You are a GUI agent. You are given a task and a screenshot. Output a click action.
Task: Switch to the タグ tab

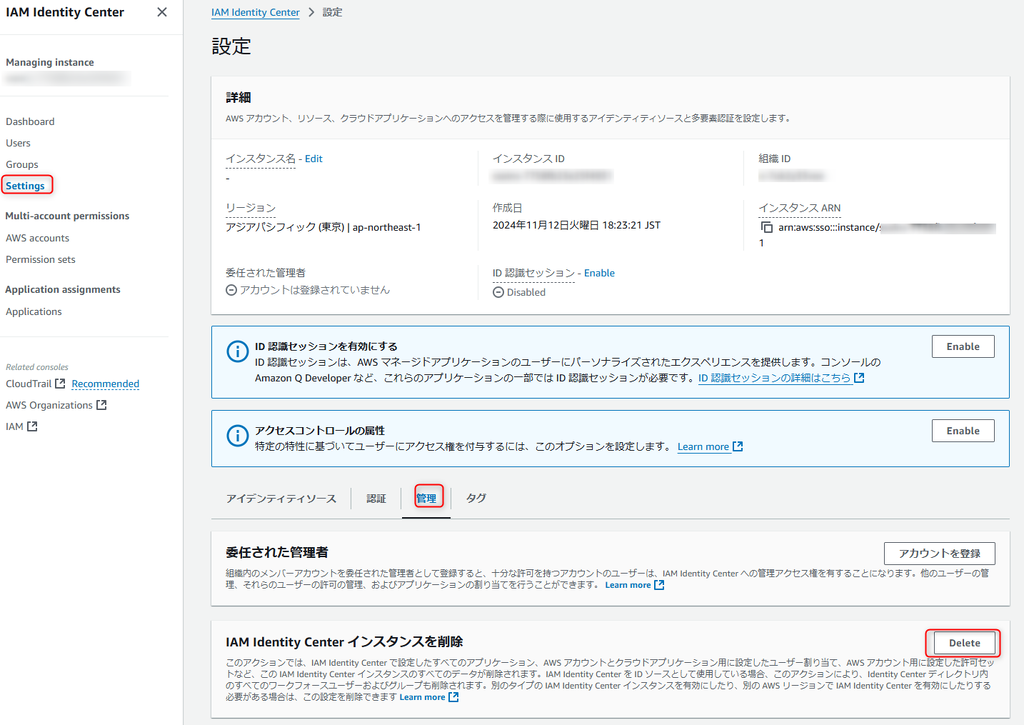pyautogui.click(x=476, y=498)
